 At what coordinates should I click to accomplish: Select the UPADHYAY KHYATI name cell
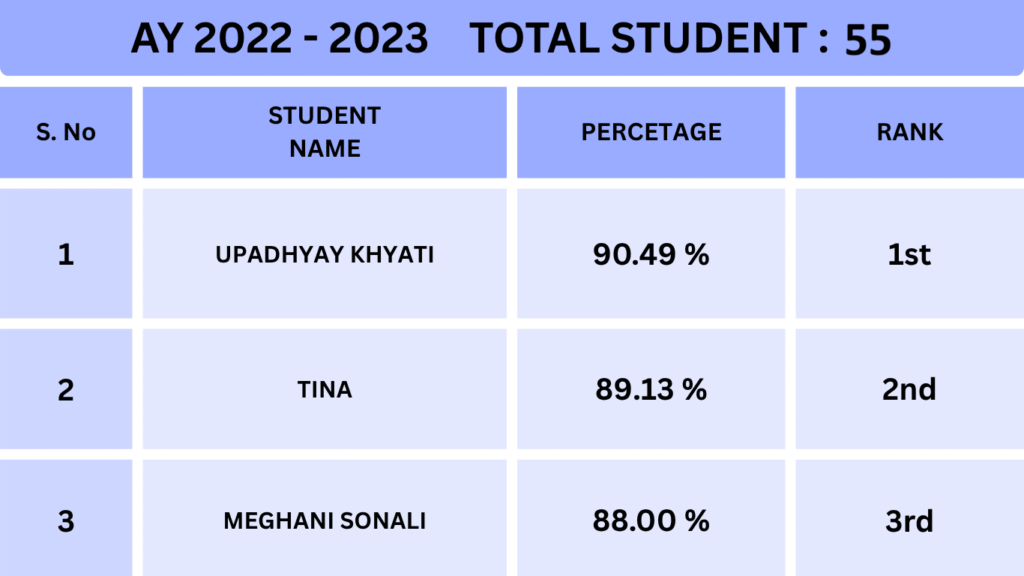pos(325,255)
